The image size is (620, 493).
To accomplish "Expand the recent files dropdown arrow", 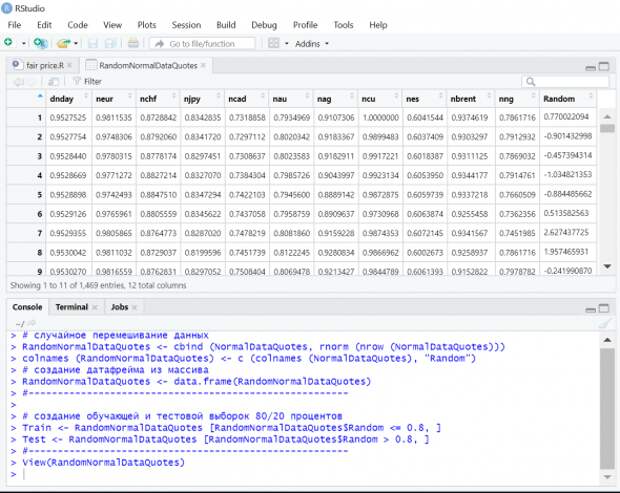I will pos(76,43).
